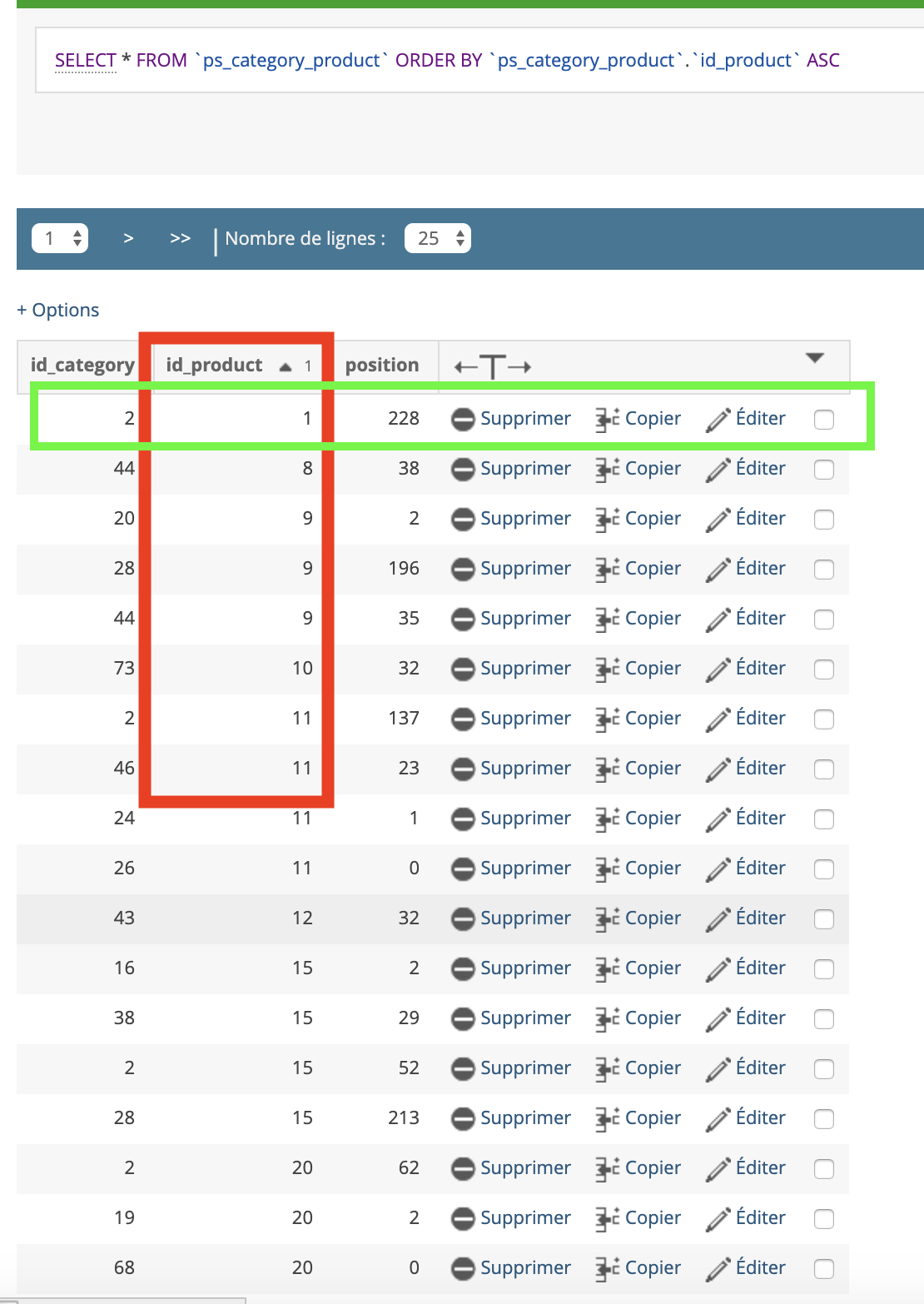Check the checkbox for the position 228 row
This screenshot has height=1304, width=924.
pos(824,420)
